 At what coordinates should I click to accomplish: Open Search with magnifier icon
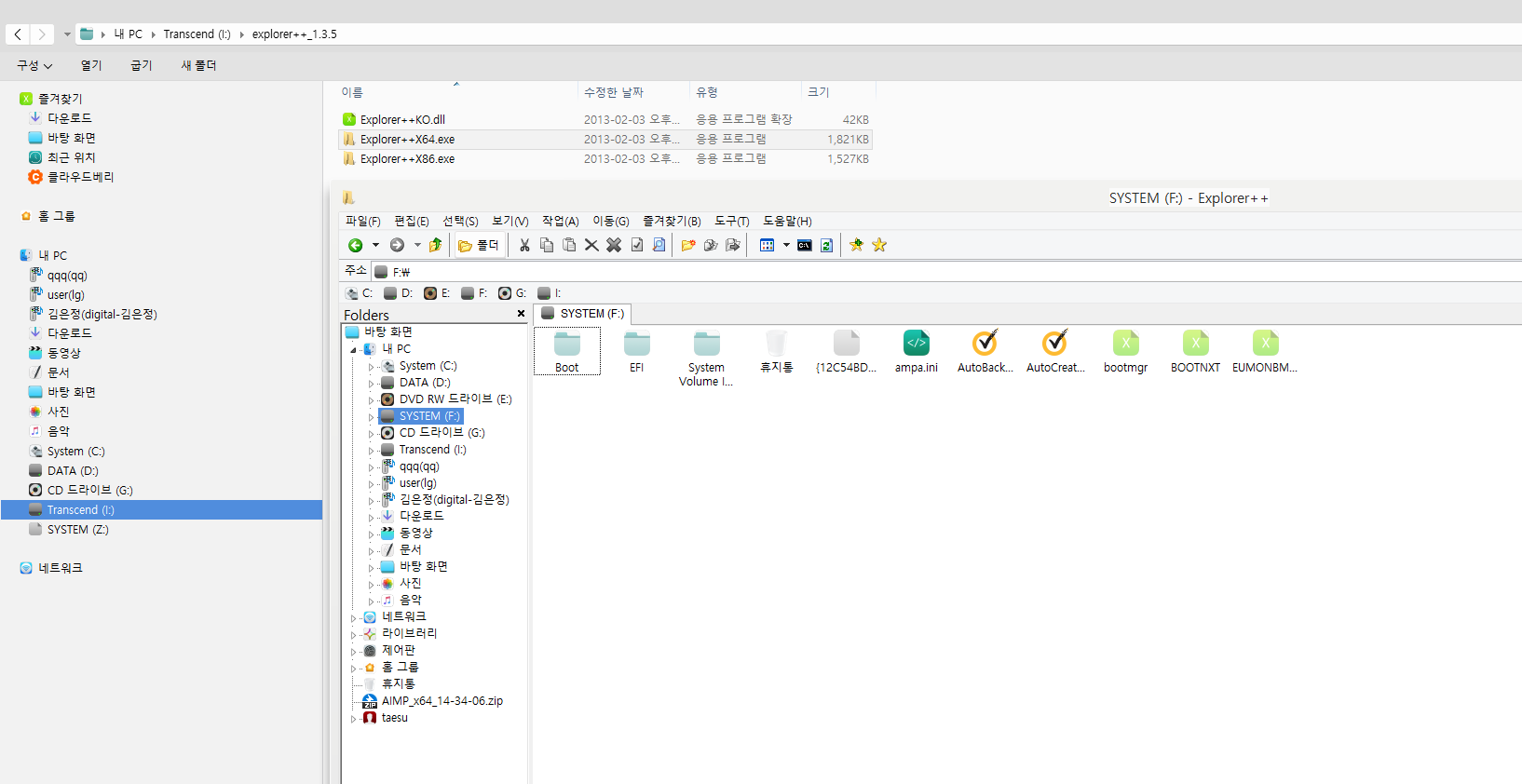pyautogui.click(x=659, y=245)
